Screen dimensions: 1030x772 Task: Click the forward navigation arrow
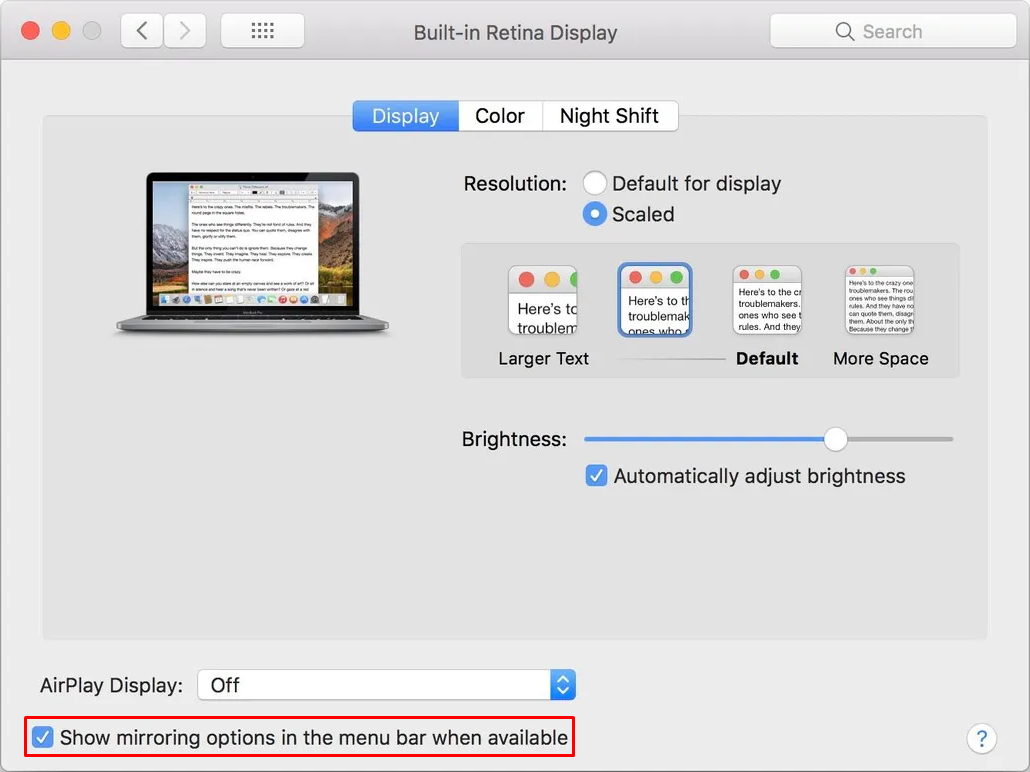point(184,30)
